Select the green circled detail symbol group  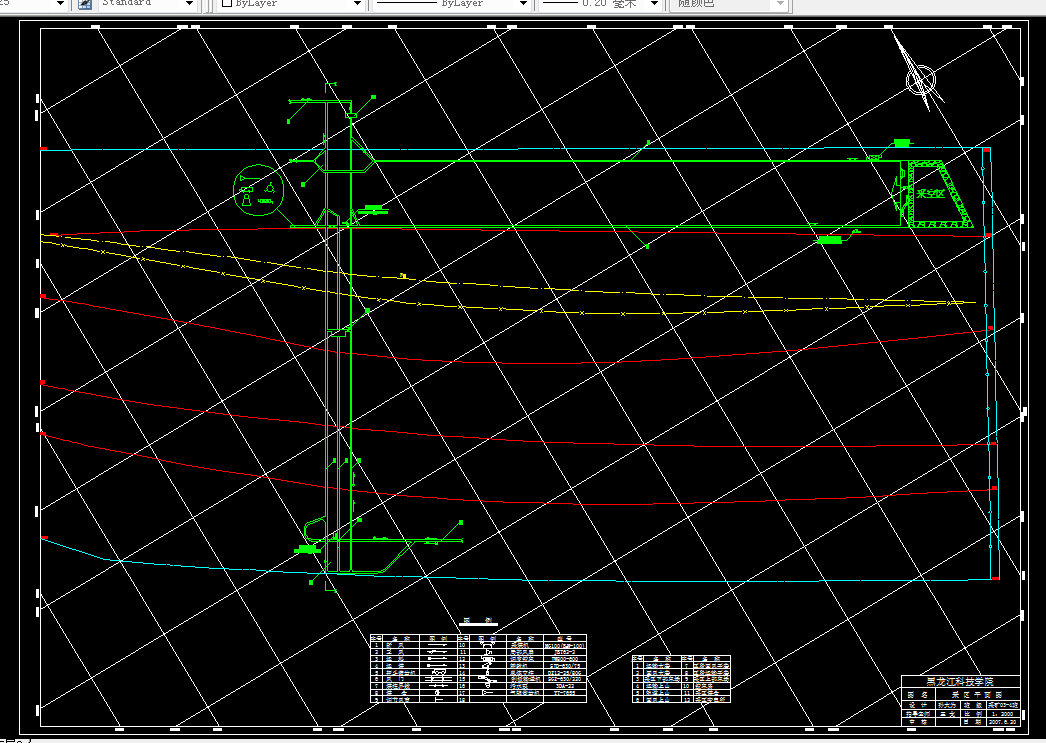click(259, 190)
